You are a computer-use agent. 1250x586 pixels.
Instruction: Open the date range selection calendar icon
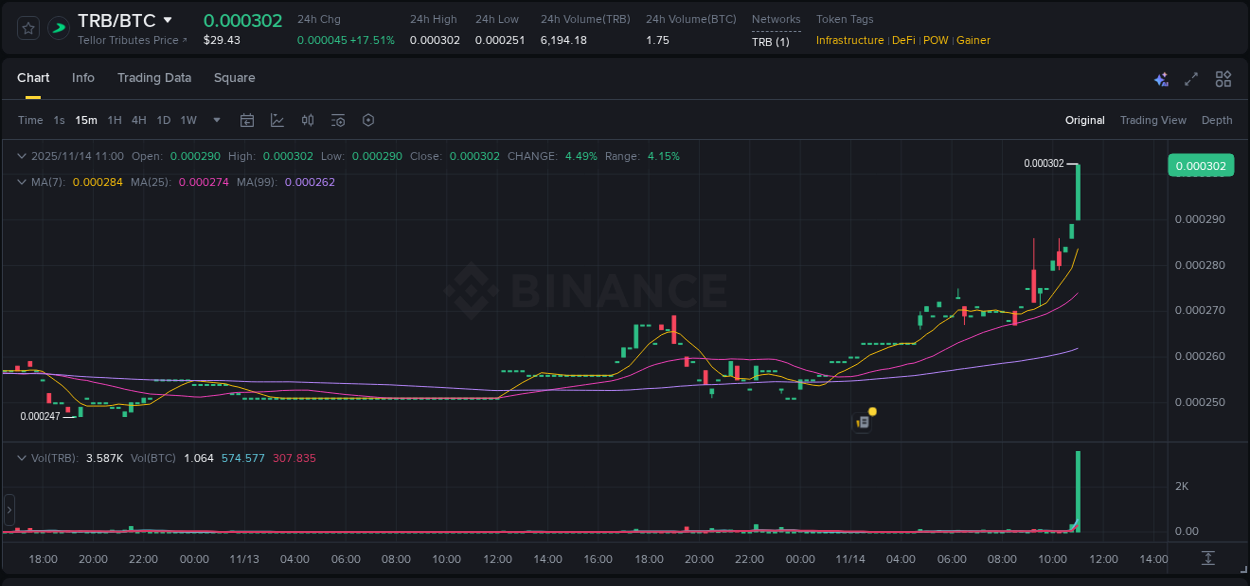pyautogui.click(x=247, y=120)
